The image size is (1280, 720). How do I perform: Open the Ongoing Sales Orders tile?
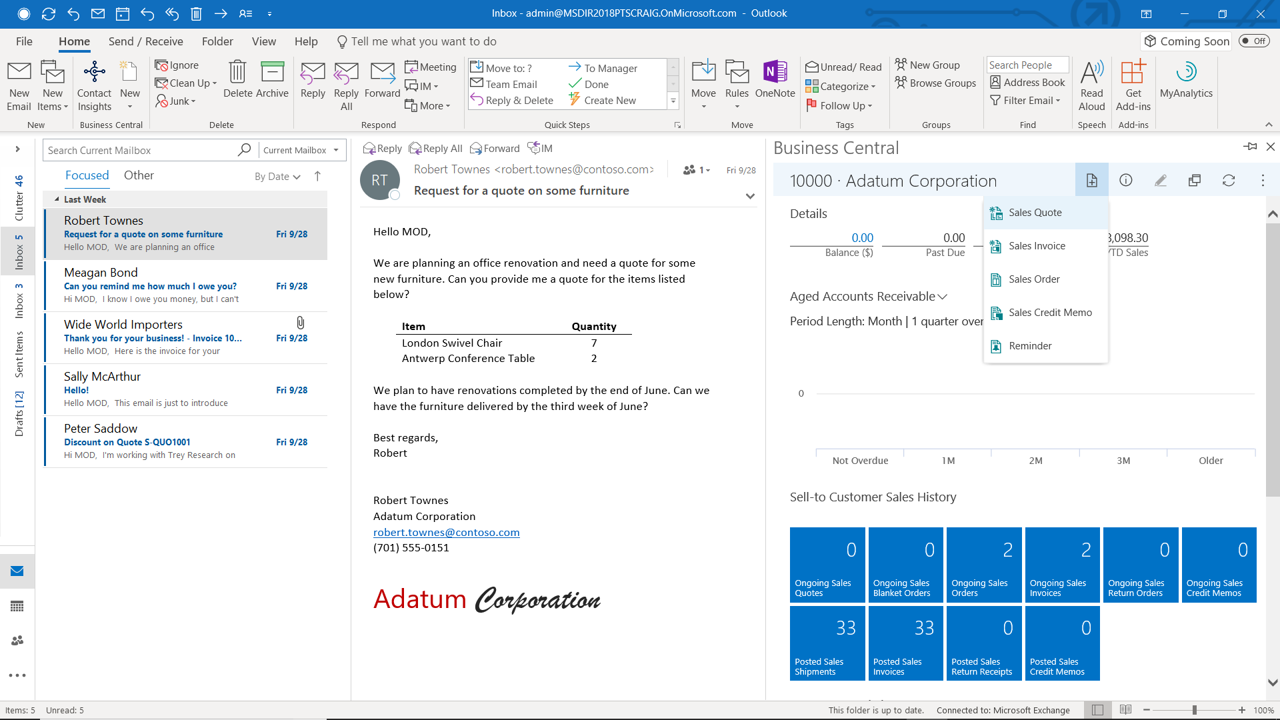(x=984, y=565)
